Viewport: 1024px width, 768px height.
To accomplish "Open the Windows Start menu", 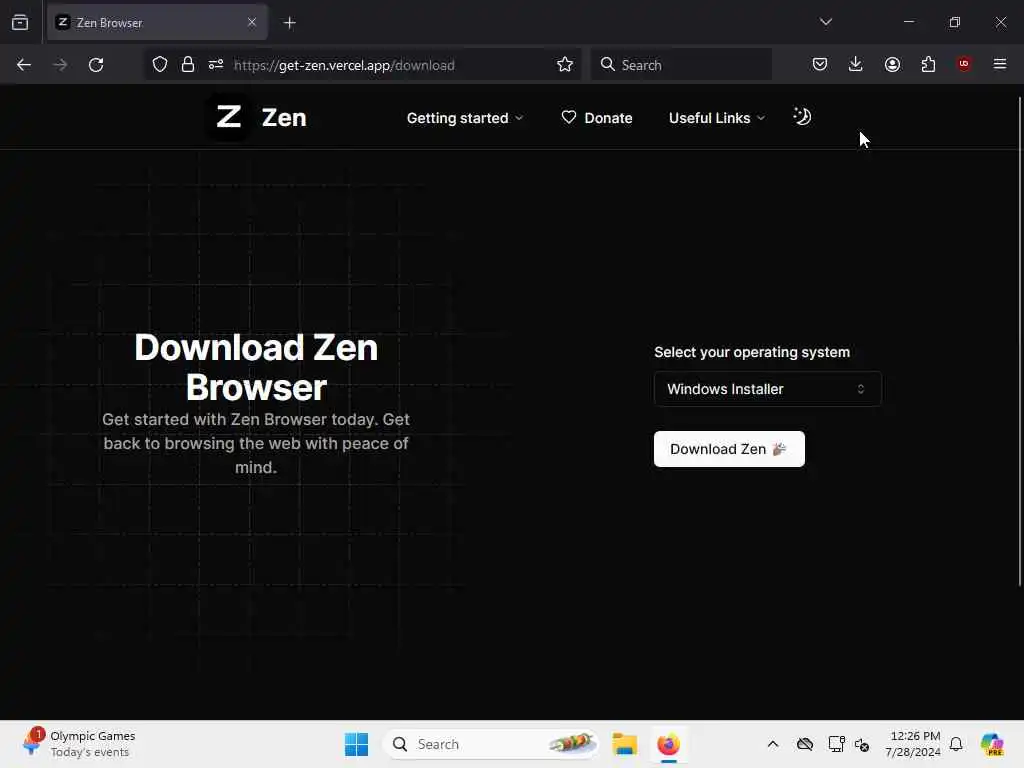I will coord(357,744).
